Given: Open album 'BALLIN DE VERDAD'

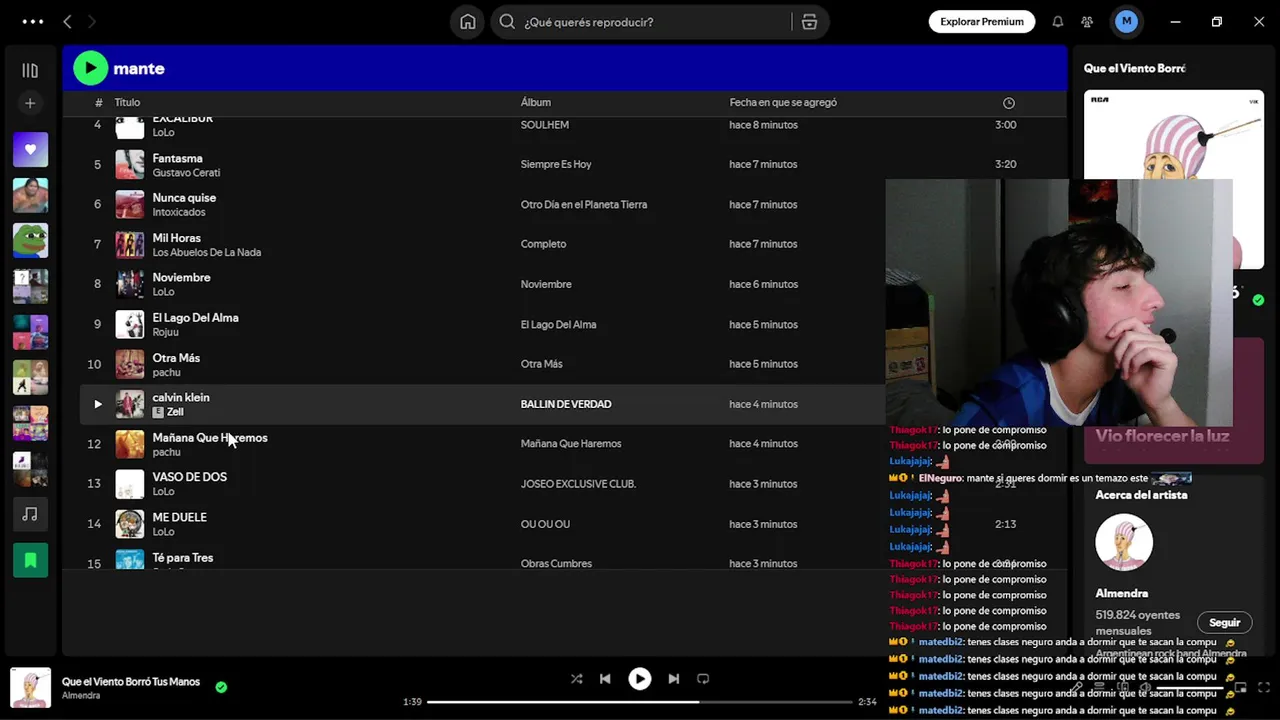Looking at the screenshot, I should click(566, 404).
